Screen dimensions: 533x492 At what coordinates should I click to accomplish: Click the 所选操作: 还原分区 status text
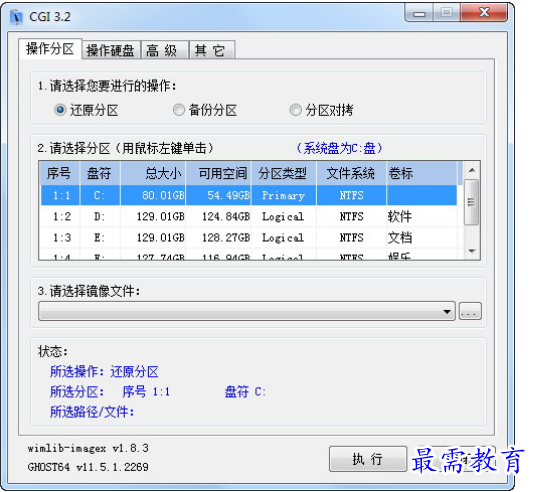pyautogui.click(x=104, y=371)
